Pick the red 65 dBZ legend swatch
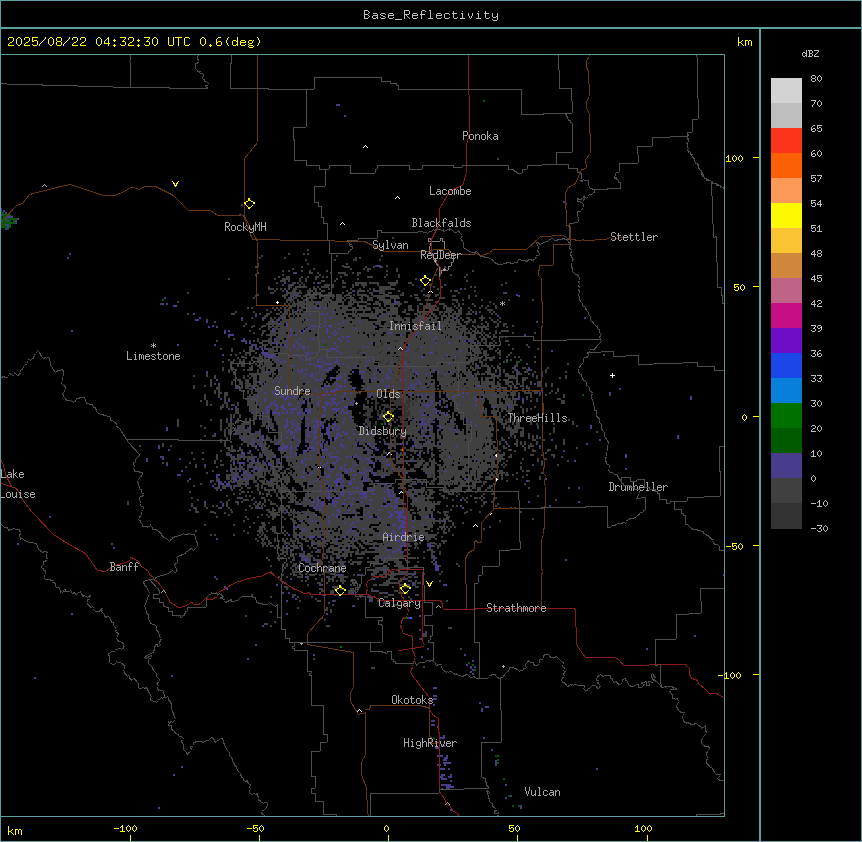This screenshot has height=842, width=862. [x=786, y=141]
